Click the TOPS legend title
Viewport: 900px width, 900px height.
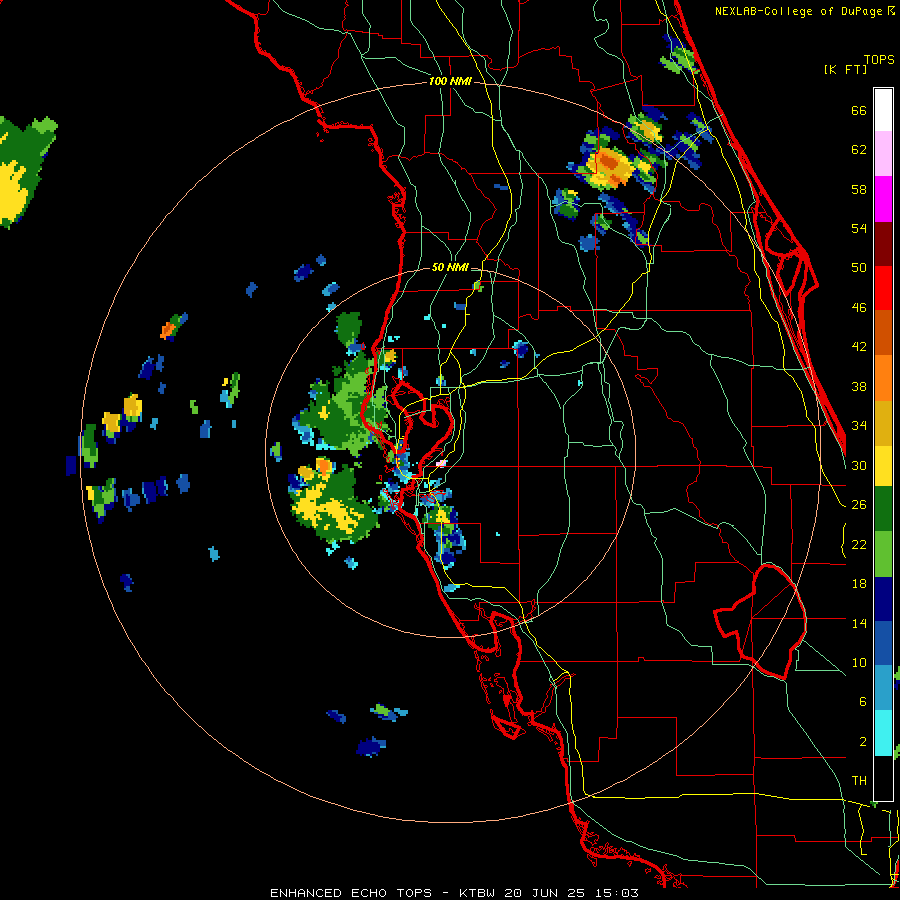tap(879, 59)
